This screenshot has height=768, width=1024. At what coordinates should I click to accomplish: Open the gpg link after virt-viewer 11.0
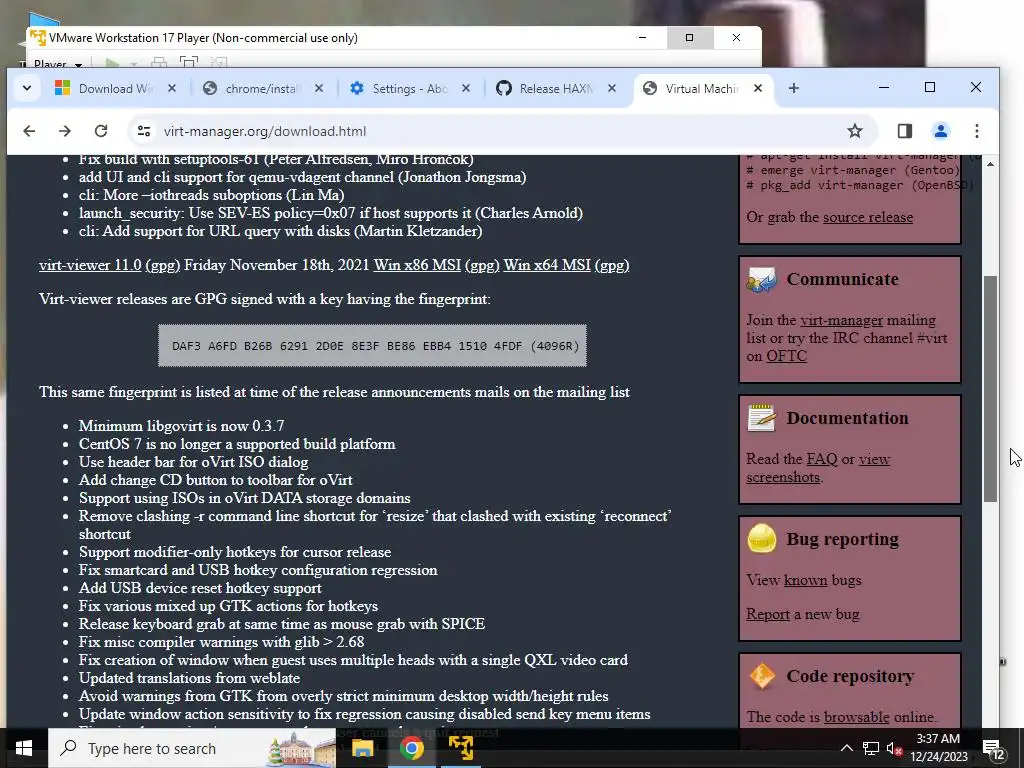point(163,265)
